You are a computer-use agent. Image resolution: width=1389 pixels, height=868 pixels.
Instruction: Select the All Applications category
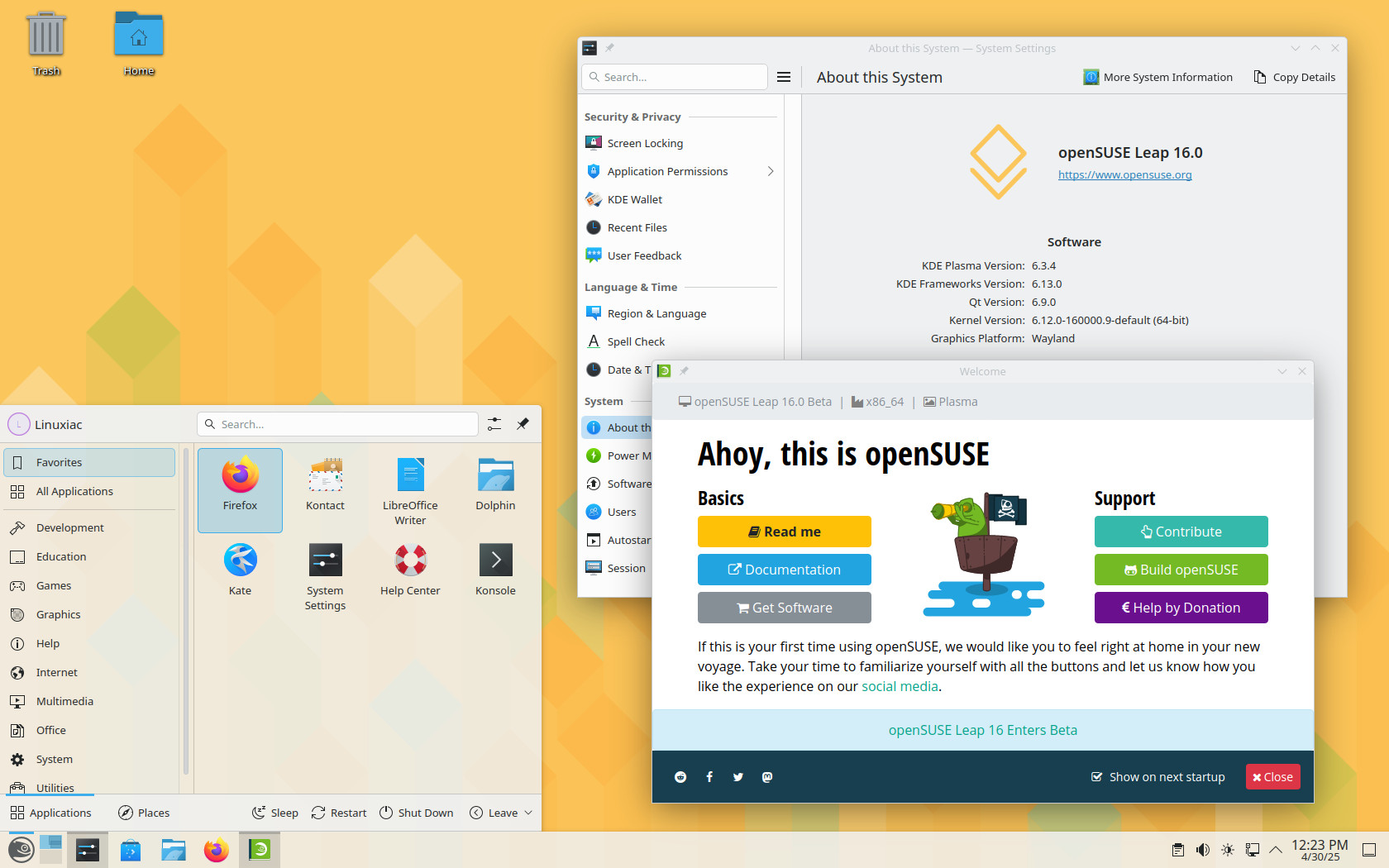(89, 491)
